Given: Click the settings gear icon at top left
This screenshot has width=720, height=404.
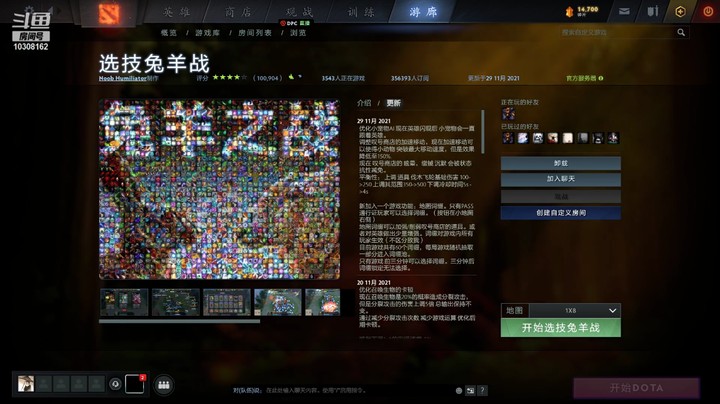Looking at the screenshot, I should (x=29, y=10).
